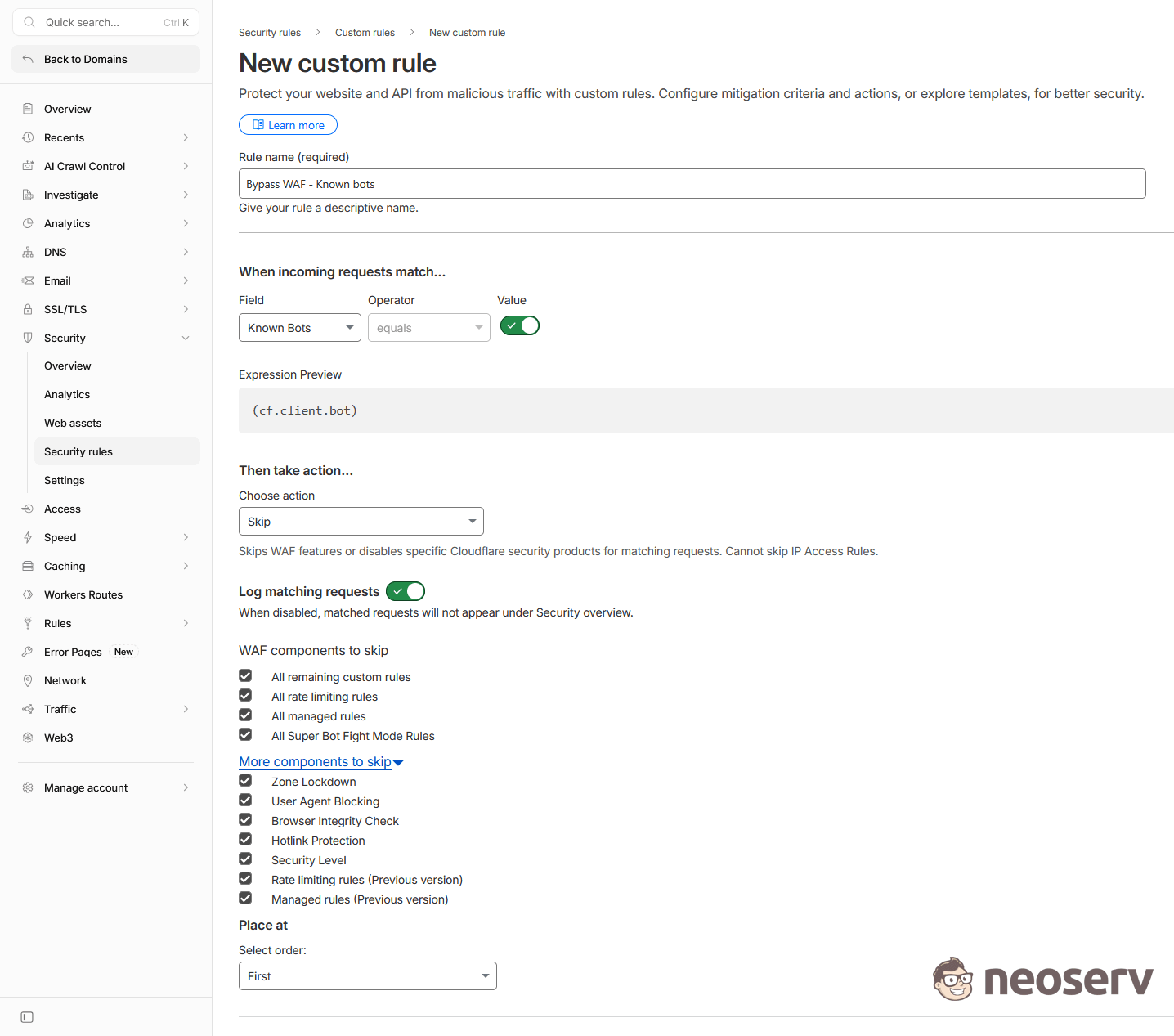Image resolution: width=1174 pixels, height=1036 pixels.
Task: Click the book icon in Learn more
Action: coord(258,125)
